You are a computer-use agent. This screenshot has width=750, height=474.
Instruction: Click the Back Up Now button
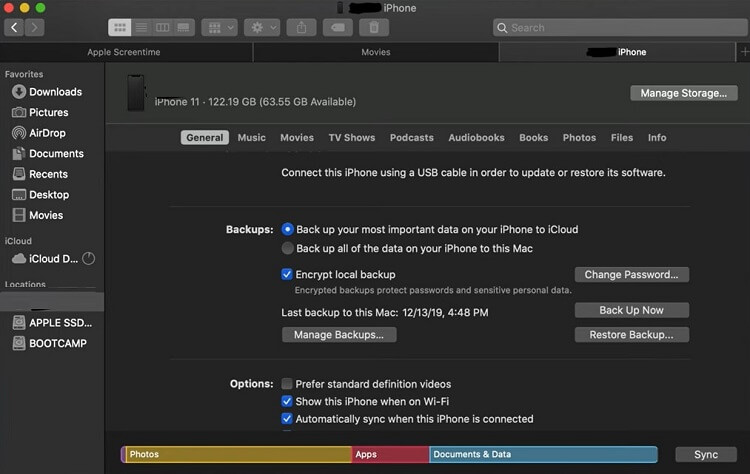pos(631,310)
